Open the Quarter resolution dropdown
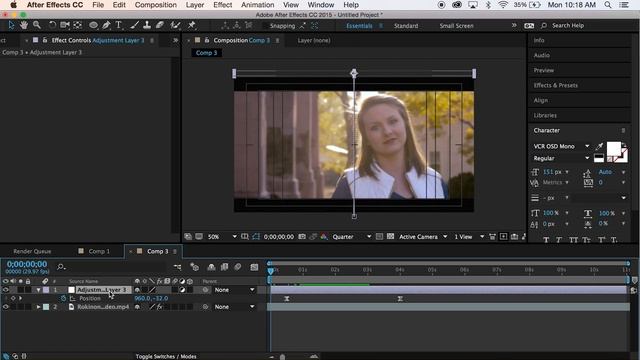640x360 pixels. (x=351, y=237)
